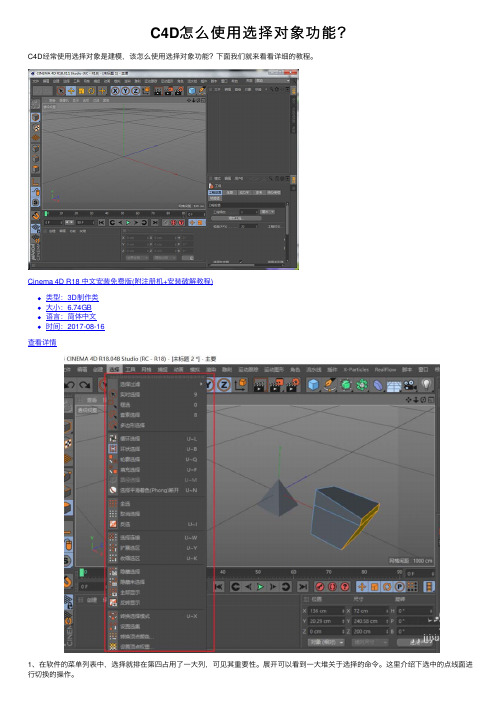The width and height of the screenshot is (504, 713).
Task: Click green timeline playhead in top screenshot
Action: point(46,213)
